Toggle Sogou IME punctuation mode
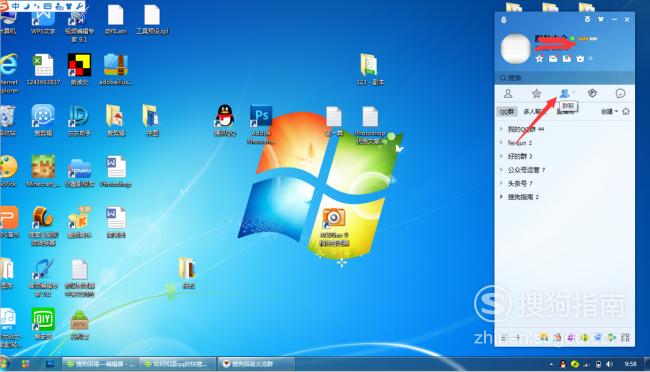 (x=36, y=6)
